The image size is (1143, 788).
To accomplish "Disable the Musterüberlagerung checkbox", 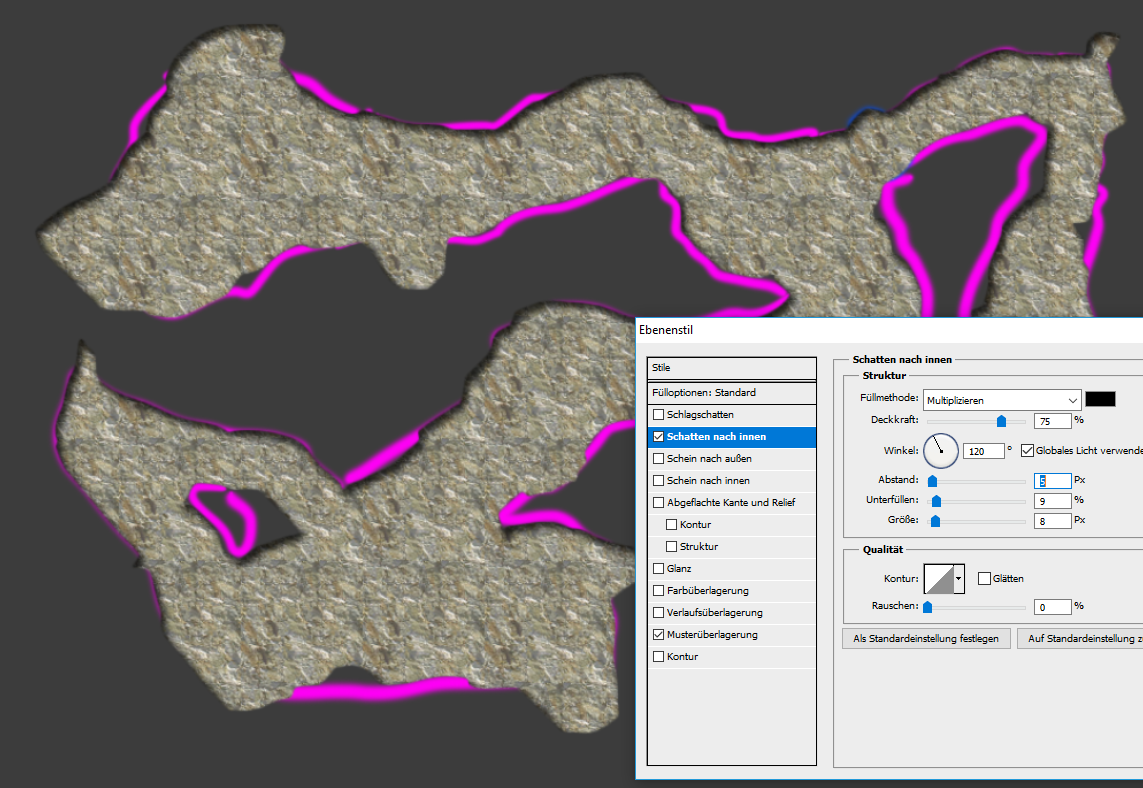I will tap(658, 634).
